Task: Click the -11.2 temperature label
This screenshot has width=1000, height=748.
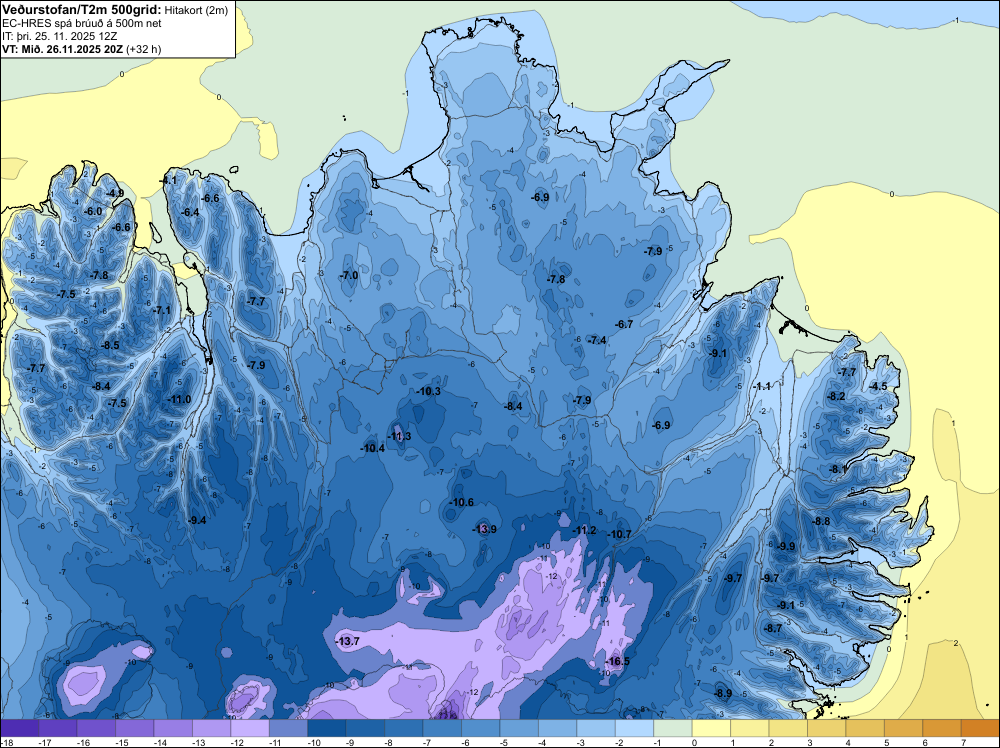Action: (x=584, y=531)
